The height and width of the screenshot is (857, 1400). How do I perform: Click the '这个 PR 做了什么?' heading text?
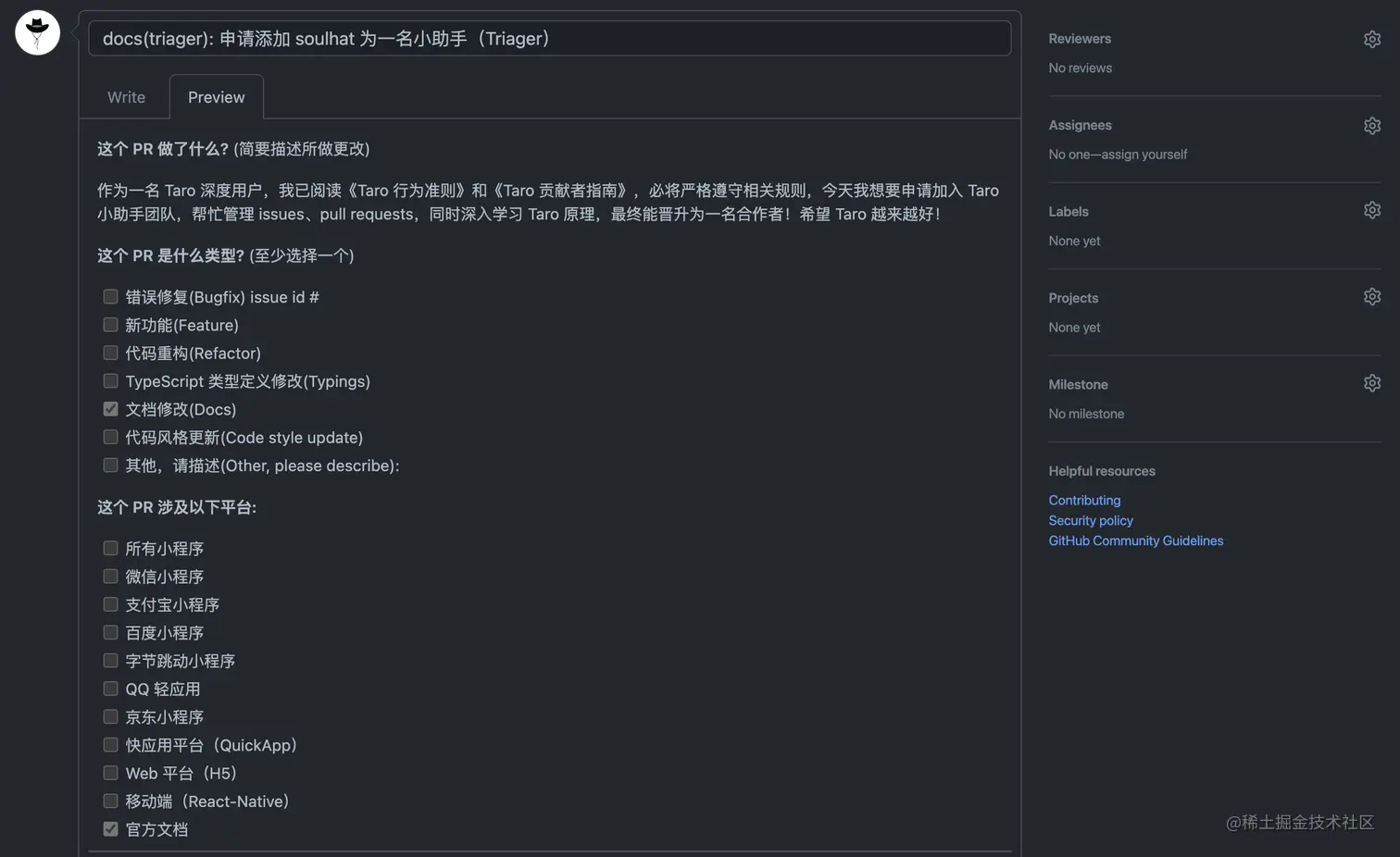point(163,149)
